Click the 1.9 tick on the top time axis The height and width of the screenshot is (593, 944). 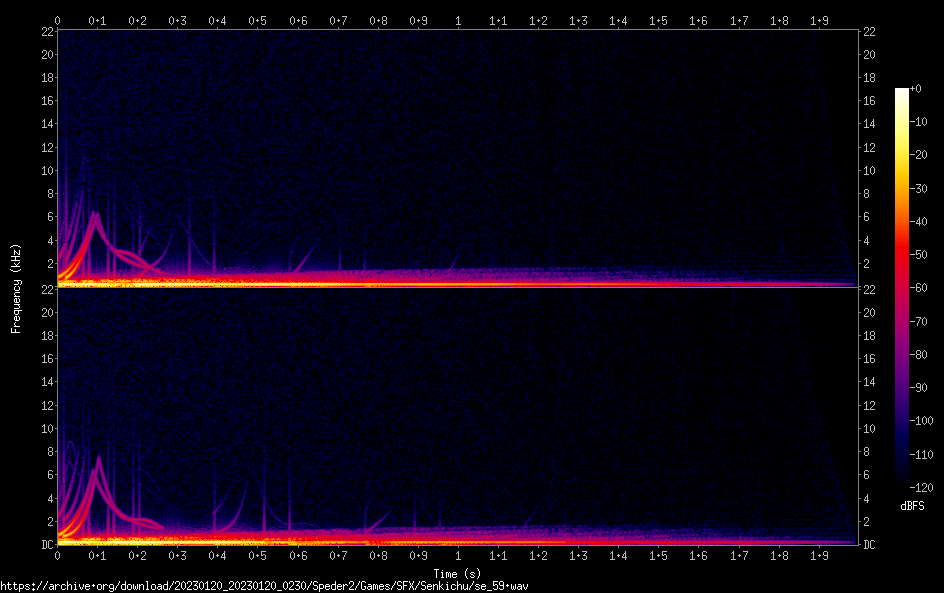pos(818,20)
